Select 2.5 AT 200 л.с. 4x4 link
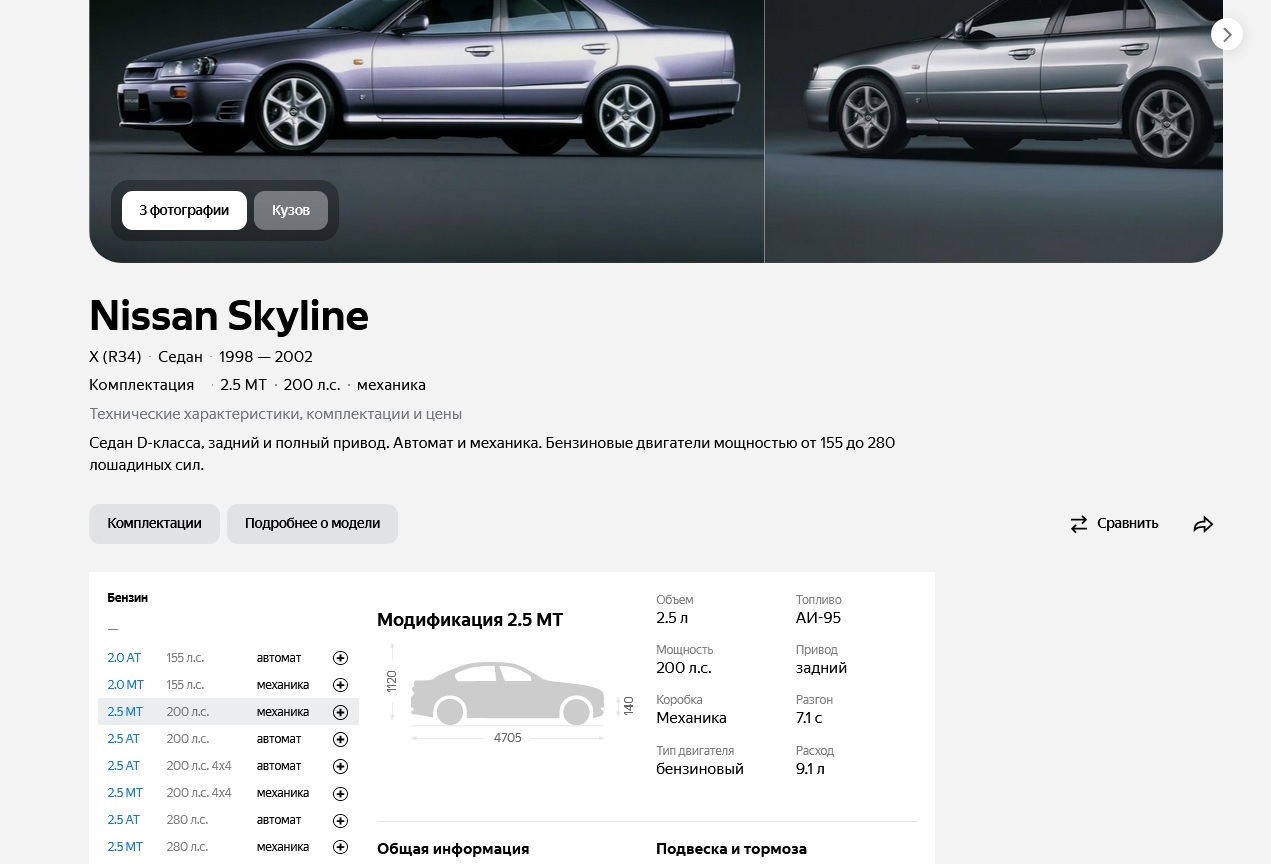The width and height of the screenshot is (1271, 864). 124,766
